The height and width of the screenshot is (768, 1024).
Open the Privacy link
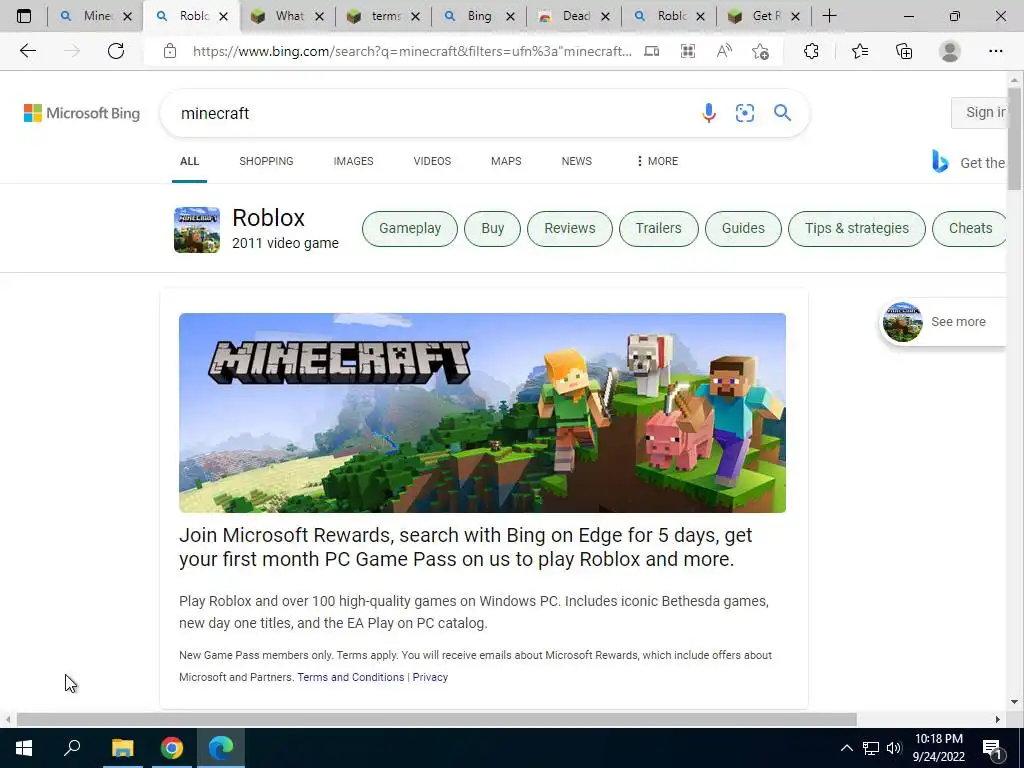point(430,677)
